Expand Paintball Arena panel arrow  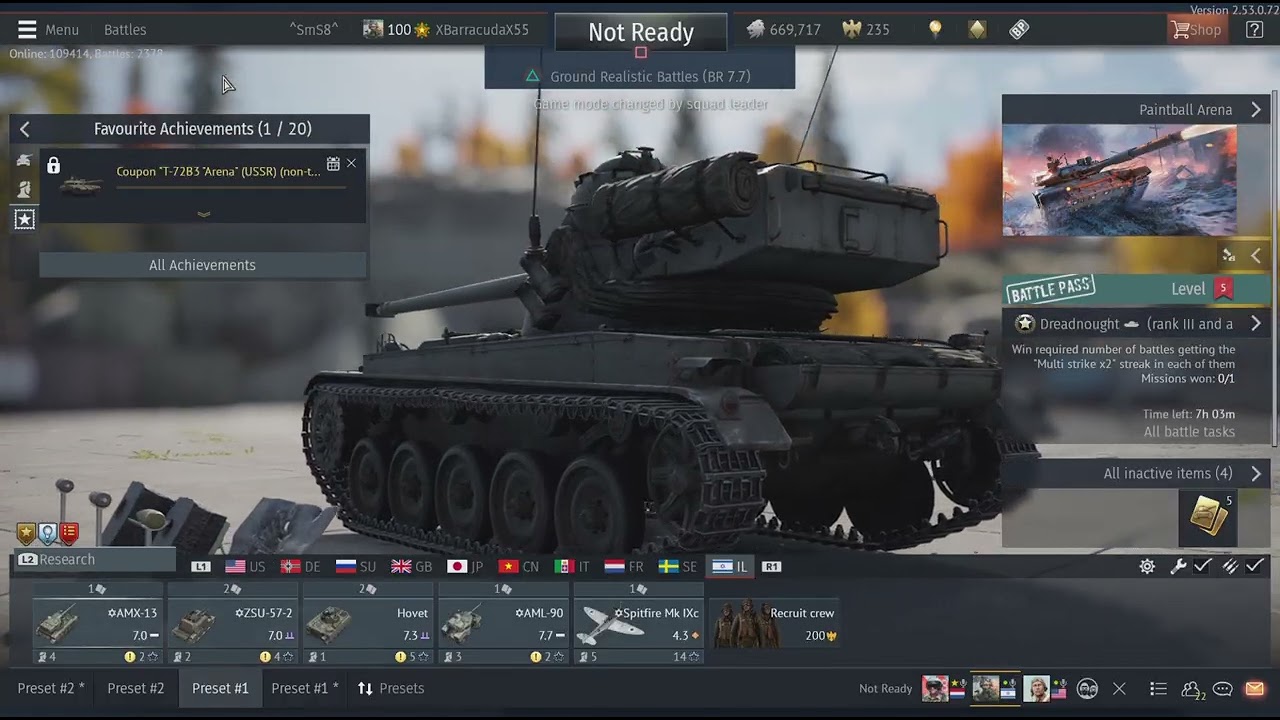[1256, 110]
